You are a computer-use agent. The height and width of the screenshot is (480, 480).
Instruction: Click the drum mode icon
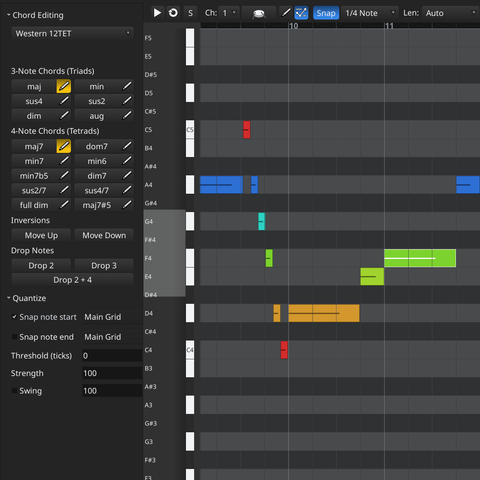click(x=259, y=13)
